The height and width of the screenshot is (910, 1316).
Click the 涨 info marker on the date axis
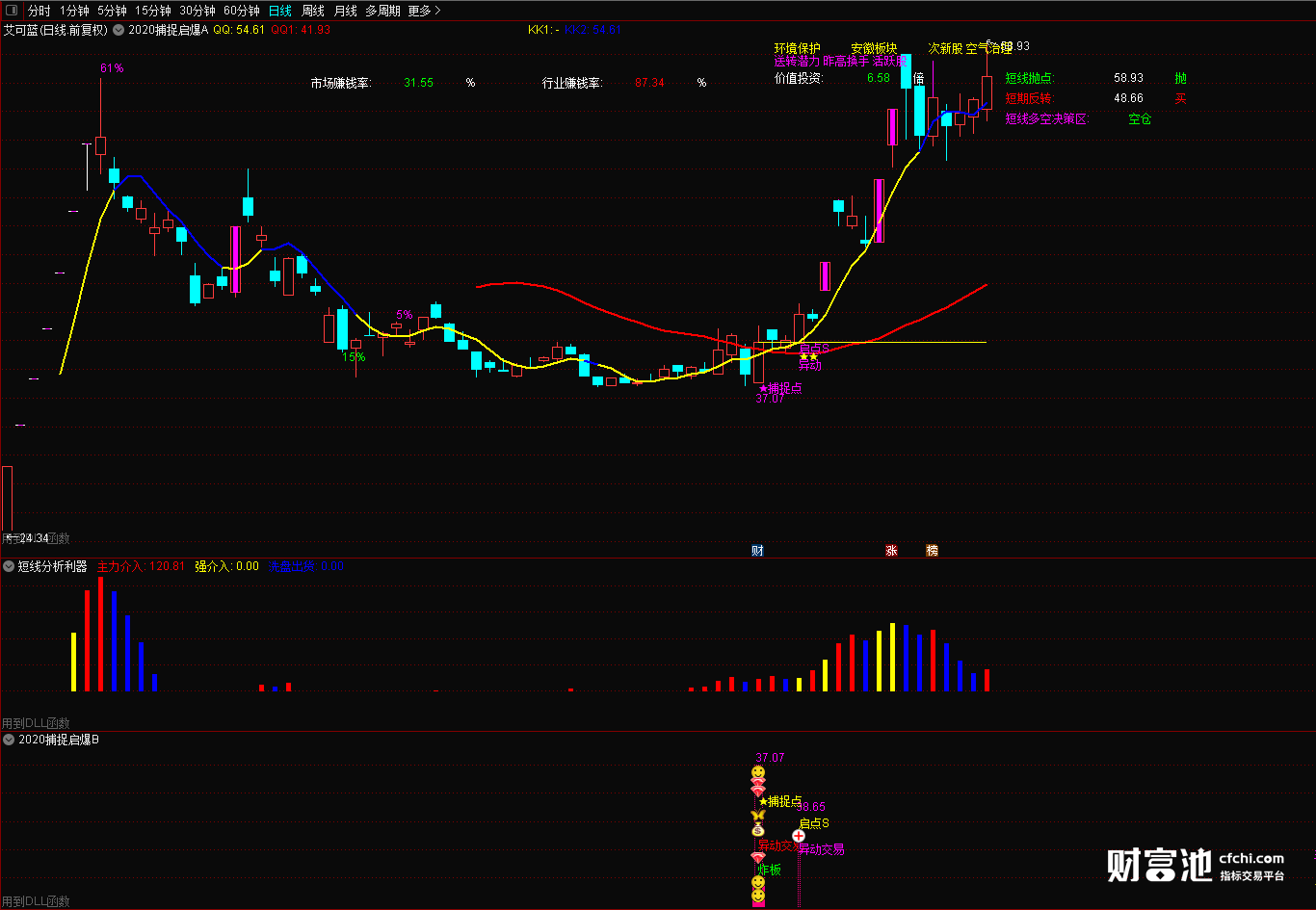coord(891,551)
